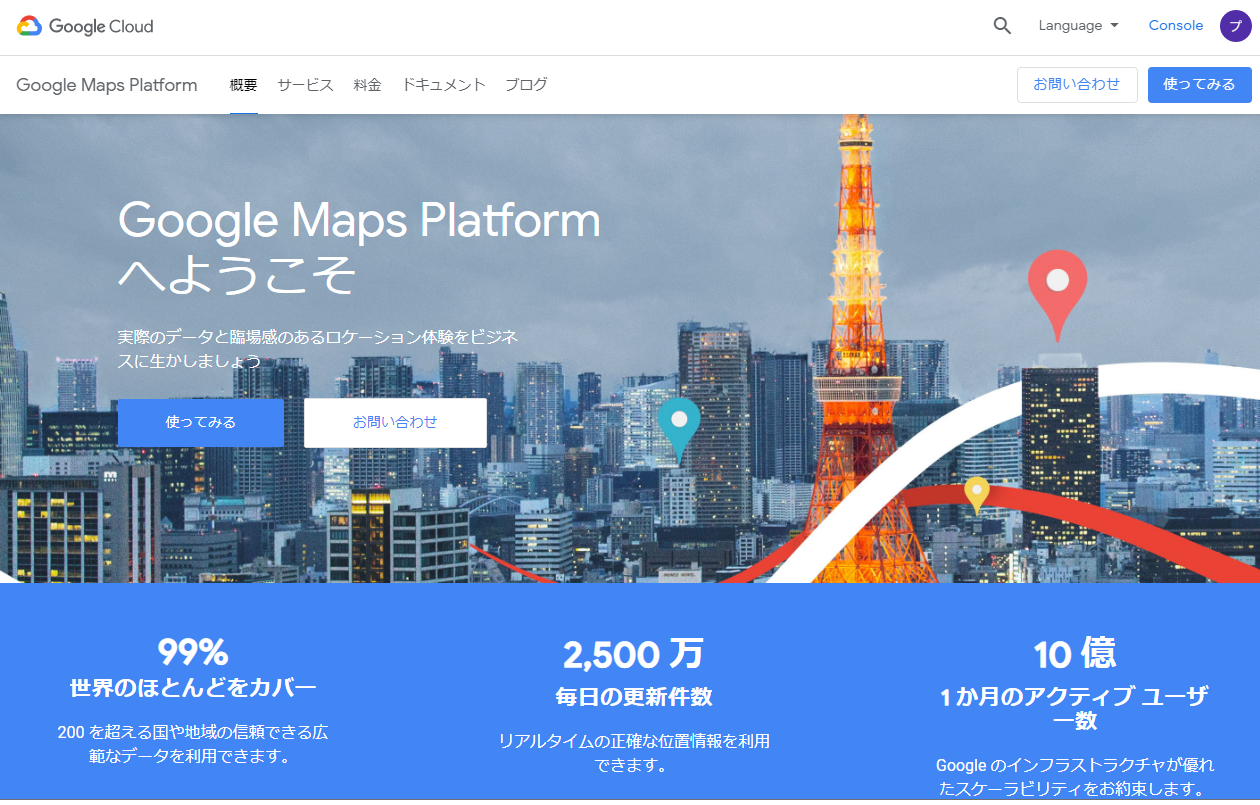Click the dropdown arrow beside Language
1260x805 pixels.
pos(1114,26)
